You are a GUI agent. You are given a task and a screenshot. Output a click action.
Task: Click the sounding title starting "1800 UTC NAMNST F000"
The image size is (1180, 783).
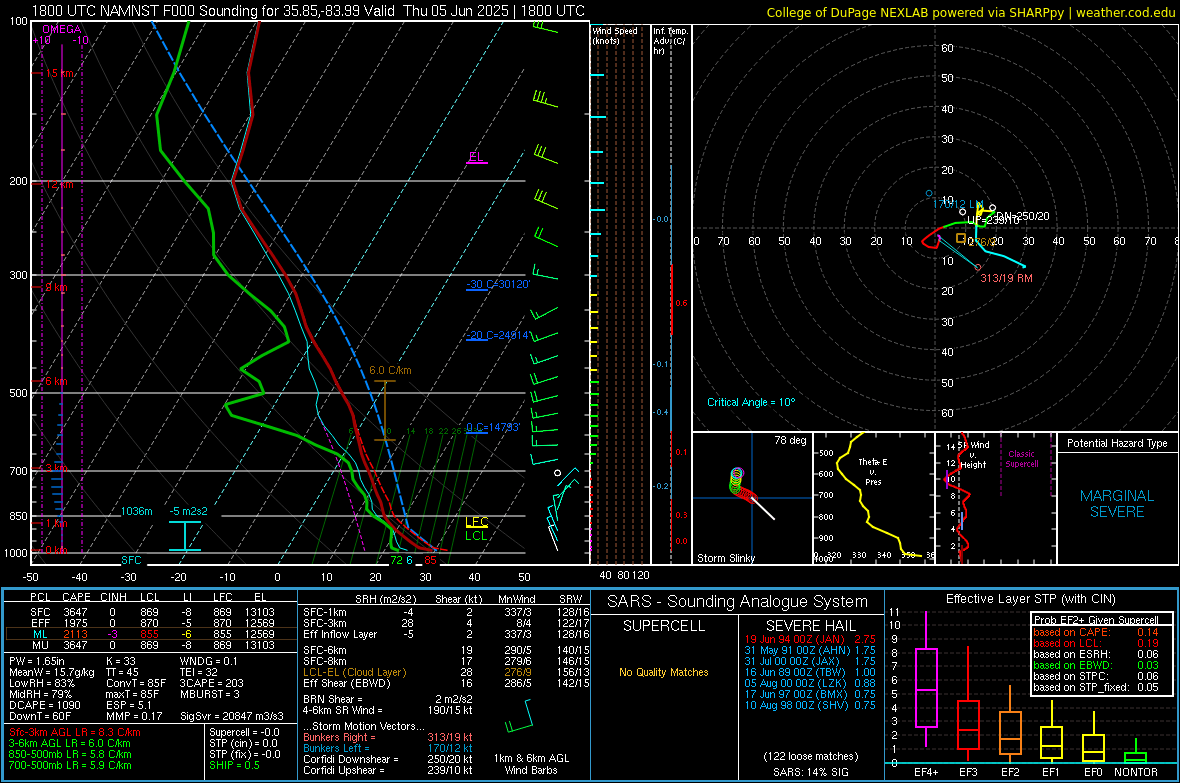pos(308,11)
